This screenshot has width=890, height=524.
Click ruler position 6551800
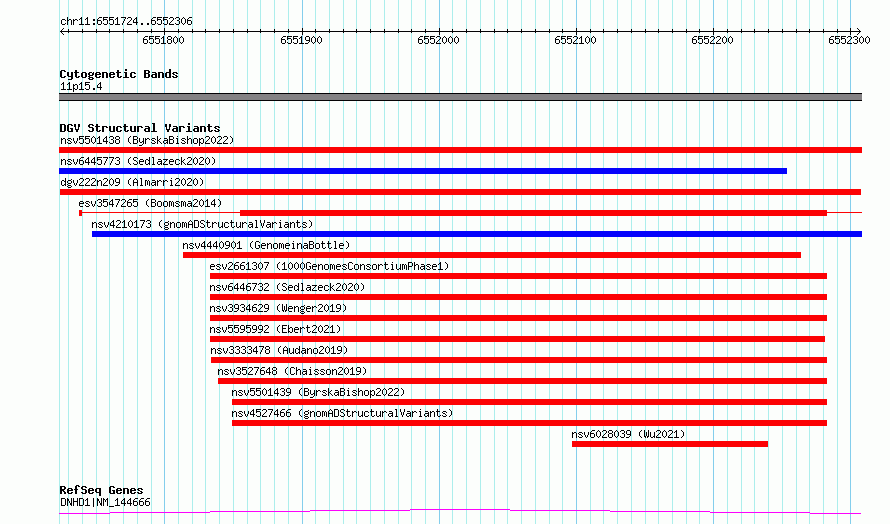point(163,40)
